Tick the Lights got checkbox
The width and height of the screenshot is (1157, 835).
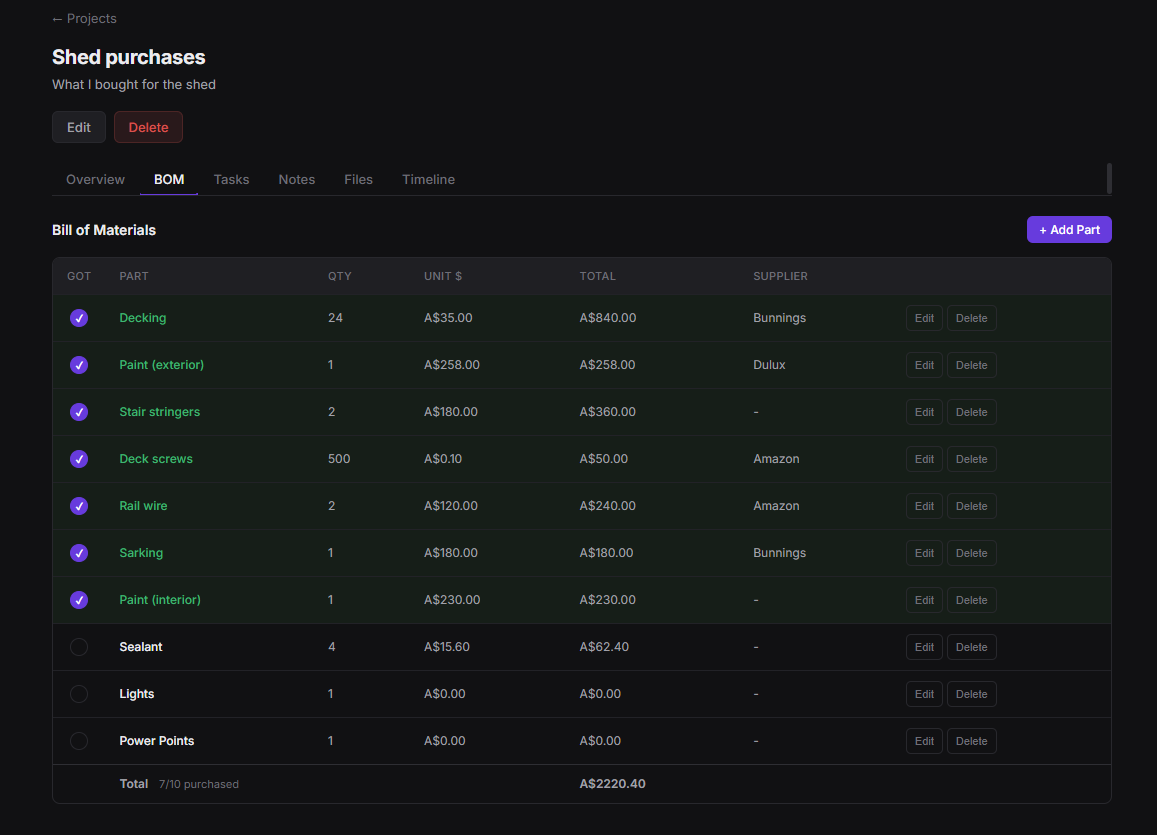tap(79, 694)
